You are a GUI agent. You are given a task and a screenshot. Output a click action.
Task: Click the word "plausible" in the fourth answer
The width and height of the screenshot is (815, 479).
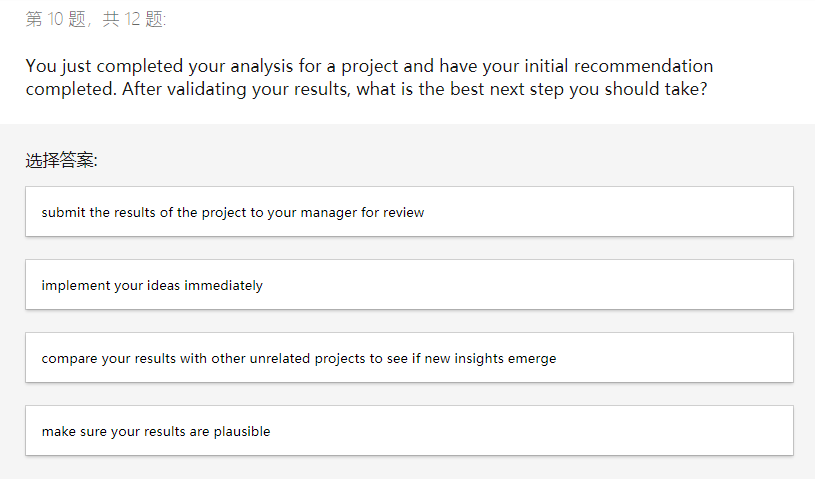click(x=241, y=431)
